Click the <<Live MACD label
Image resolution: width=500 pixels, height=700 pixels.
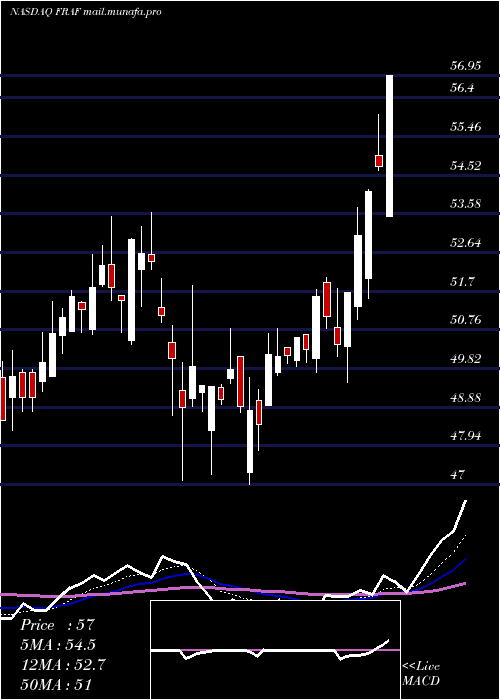pos(421,673)
